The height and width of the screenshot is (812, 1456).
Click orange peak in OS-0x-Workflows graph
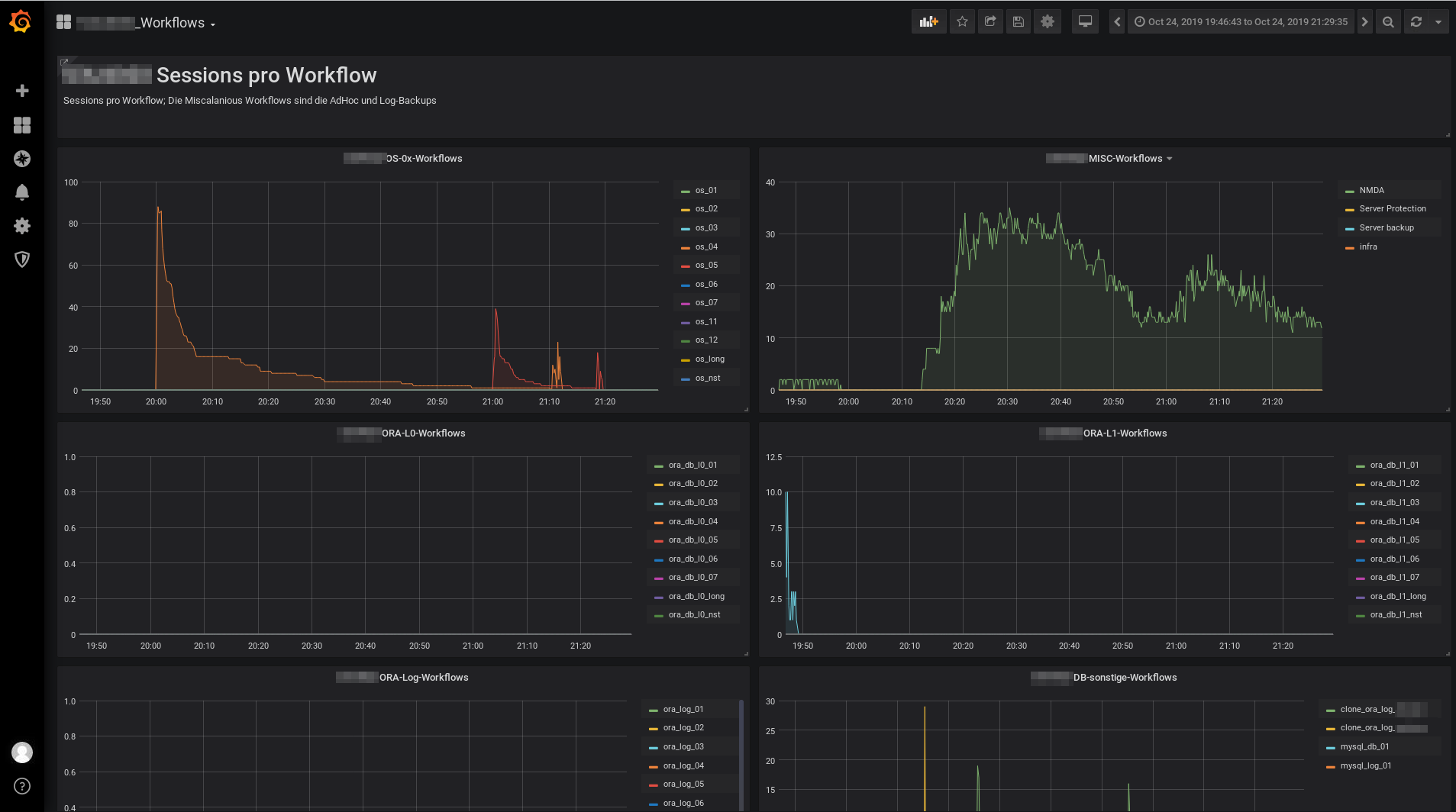tap(158, 209)
